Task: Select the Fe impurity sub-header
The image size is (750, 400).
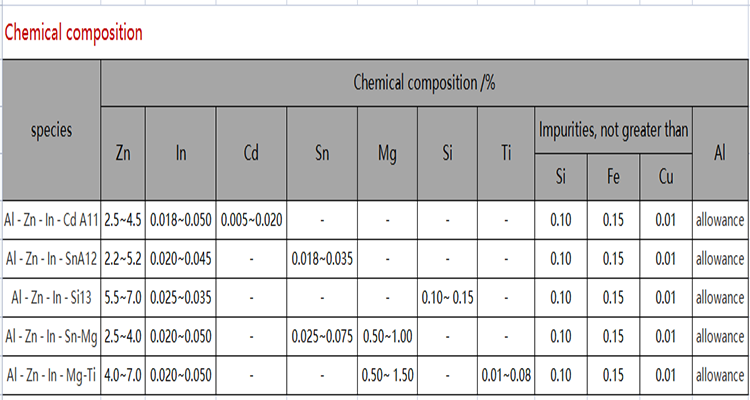Action: (x=613, y=179)
